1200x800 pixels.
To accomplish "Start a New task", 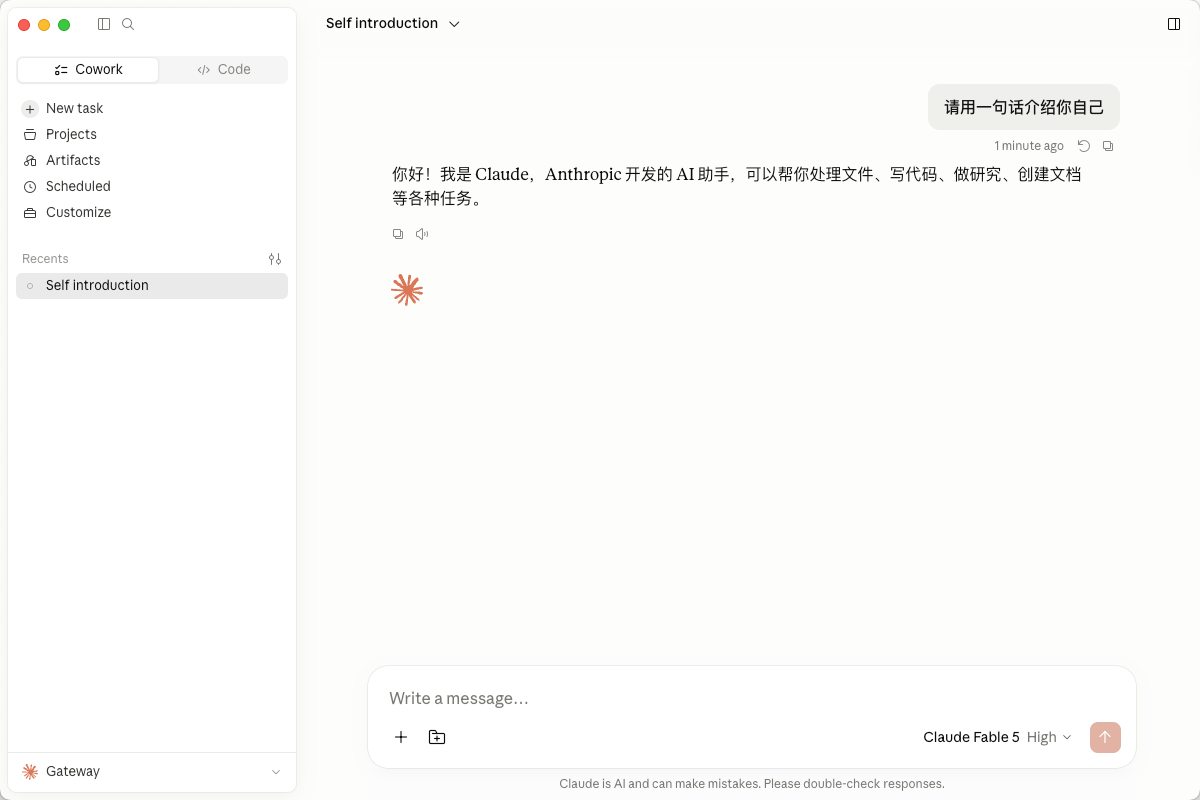I will (152, 108).
